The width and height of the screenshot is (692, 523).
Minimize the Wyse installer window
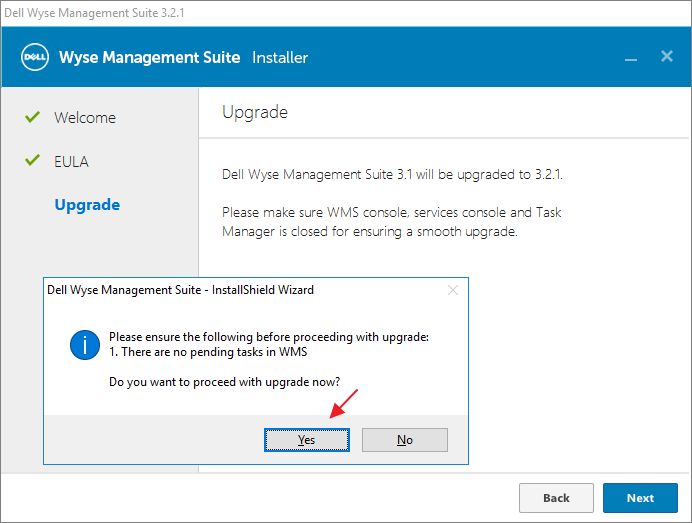(x=631, y=59)
